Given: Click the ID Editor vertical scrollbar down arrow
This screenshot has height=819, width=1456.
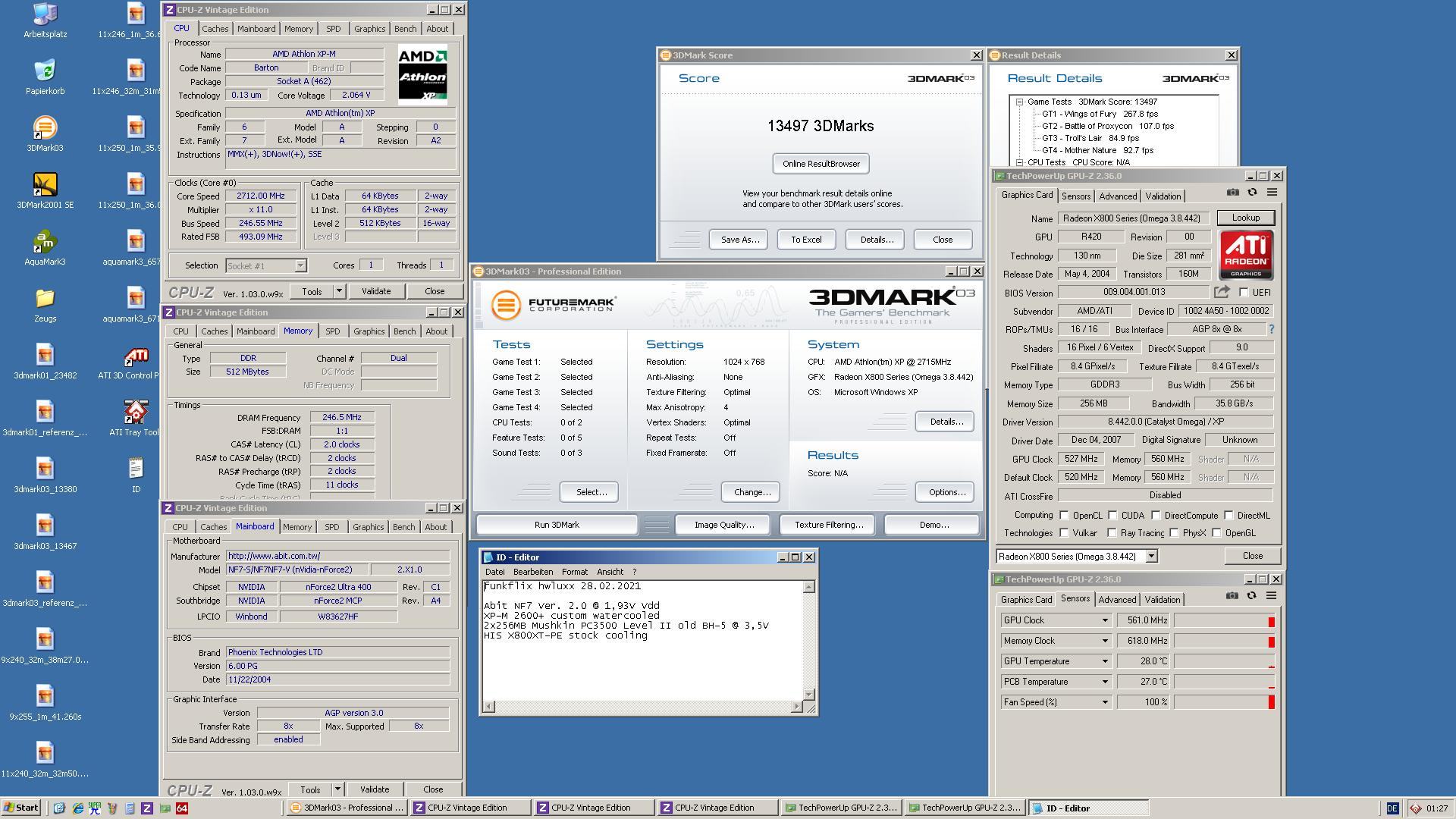Looking at the screenshot, I should coord(809,695).
